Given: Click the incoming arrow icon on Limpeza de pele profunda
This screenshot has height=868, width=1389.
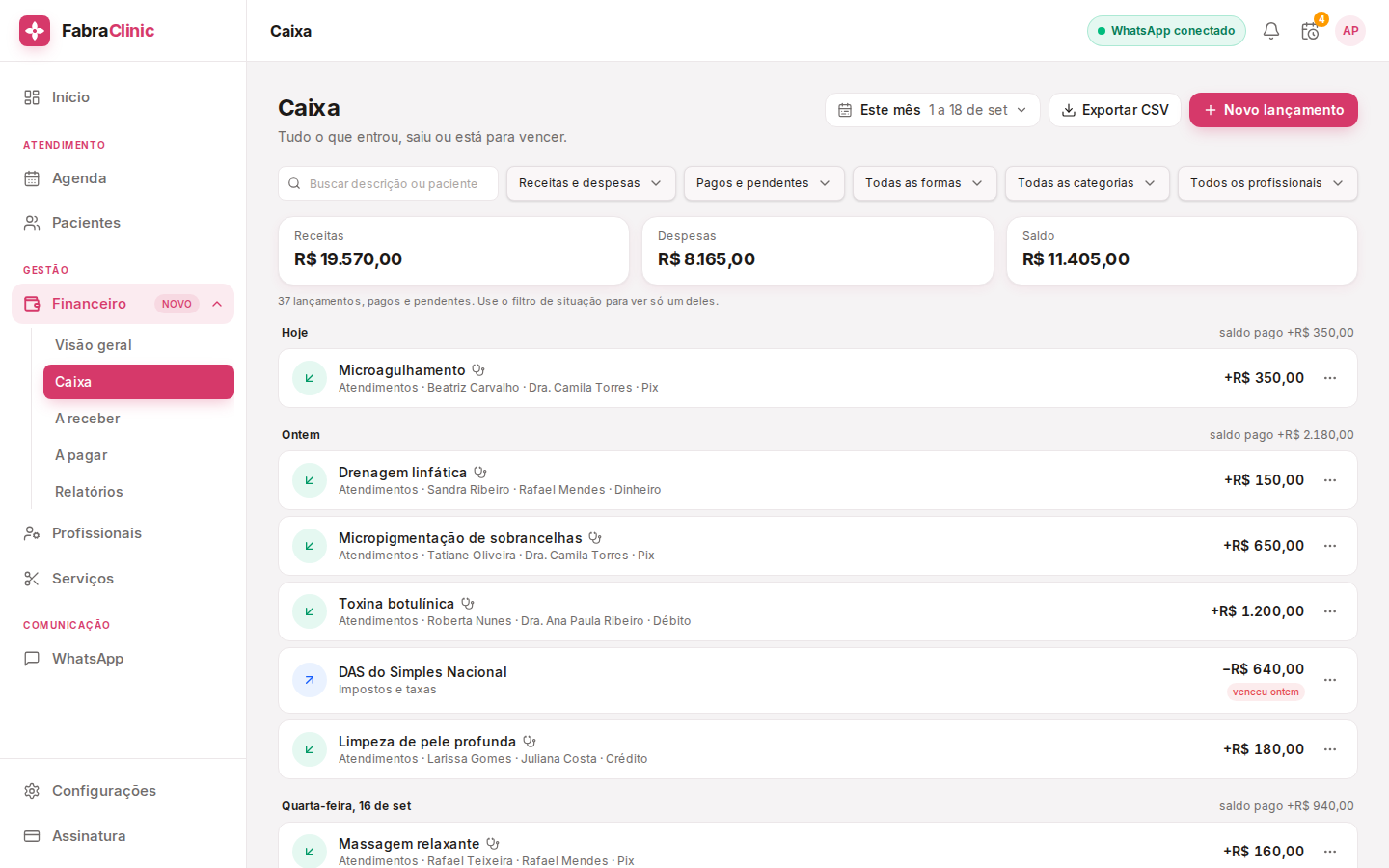Looking at the screenshot, I should pos(310,749).
